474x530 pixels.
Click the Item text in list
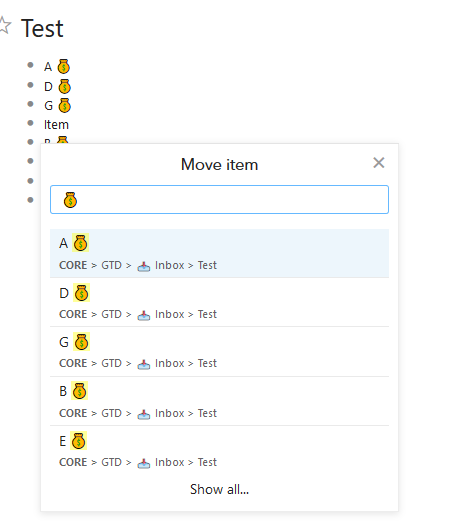coord(56,125)
